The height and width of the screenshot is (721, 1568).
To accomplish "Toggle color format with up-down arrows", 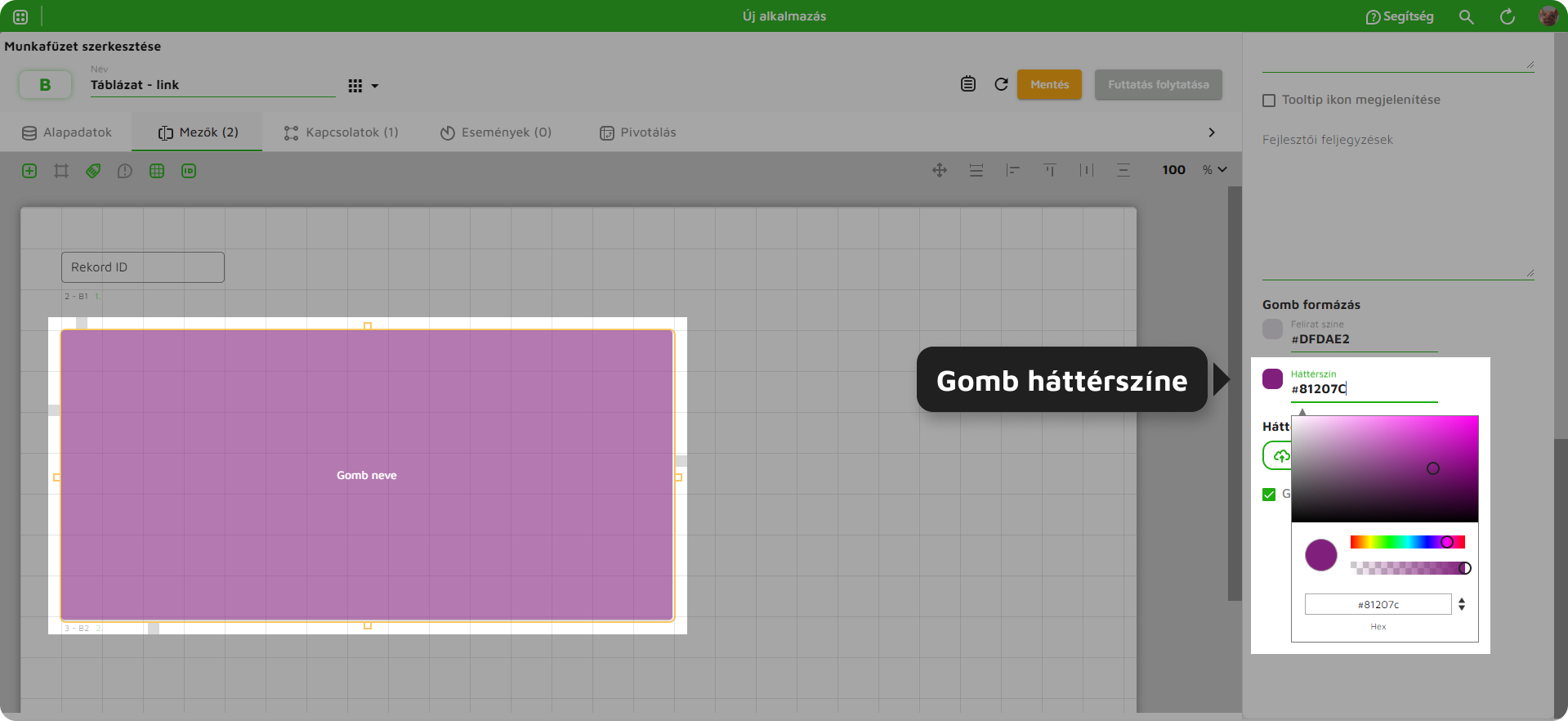I will coord(1462,604).
